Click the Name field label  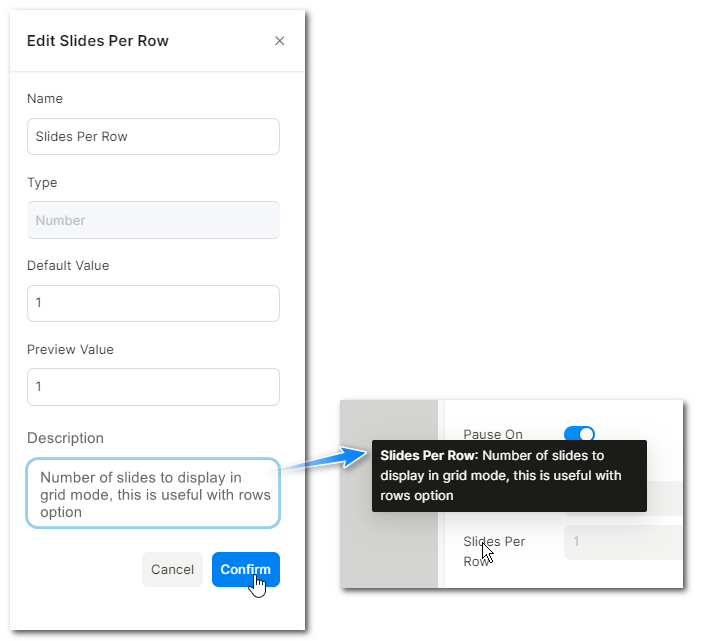45,99
